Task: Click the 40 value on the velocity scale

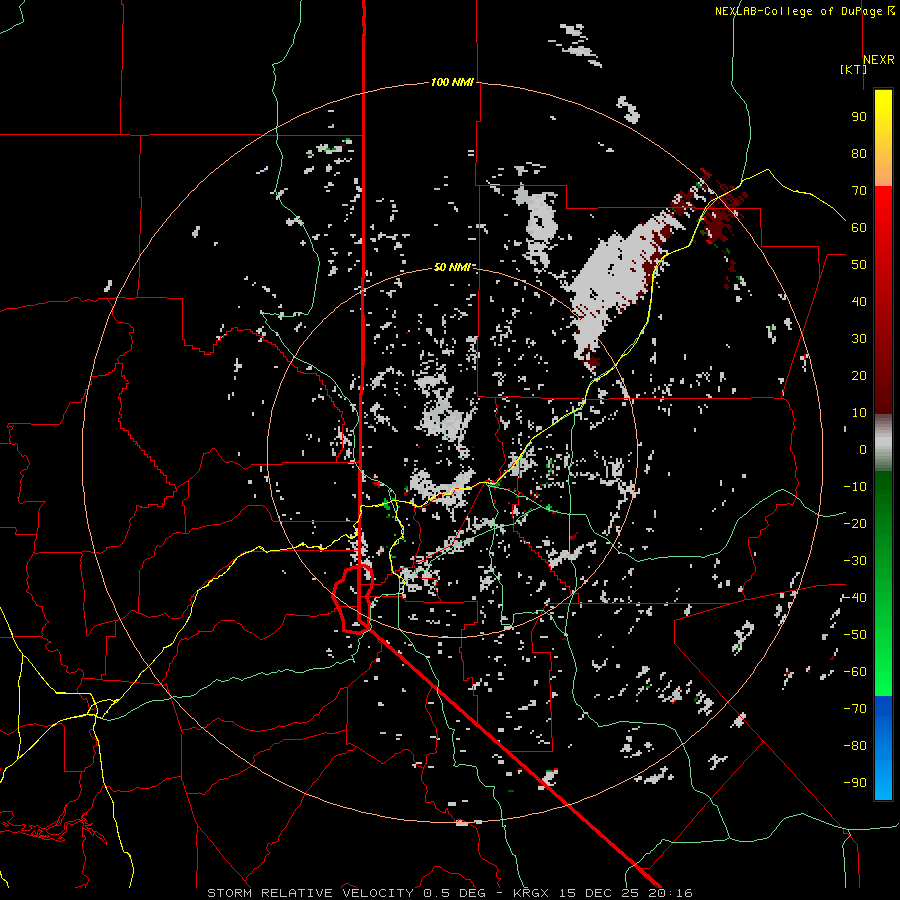Action: click(x=859, y=302)
